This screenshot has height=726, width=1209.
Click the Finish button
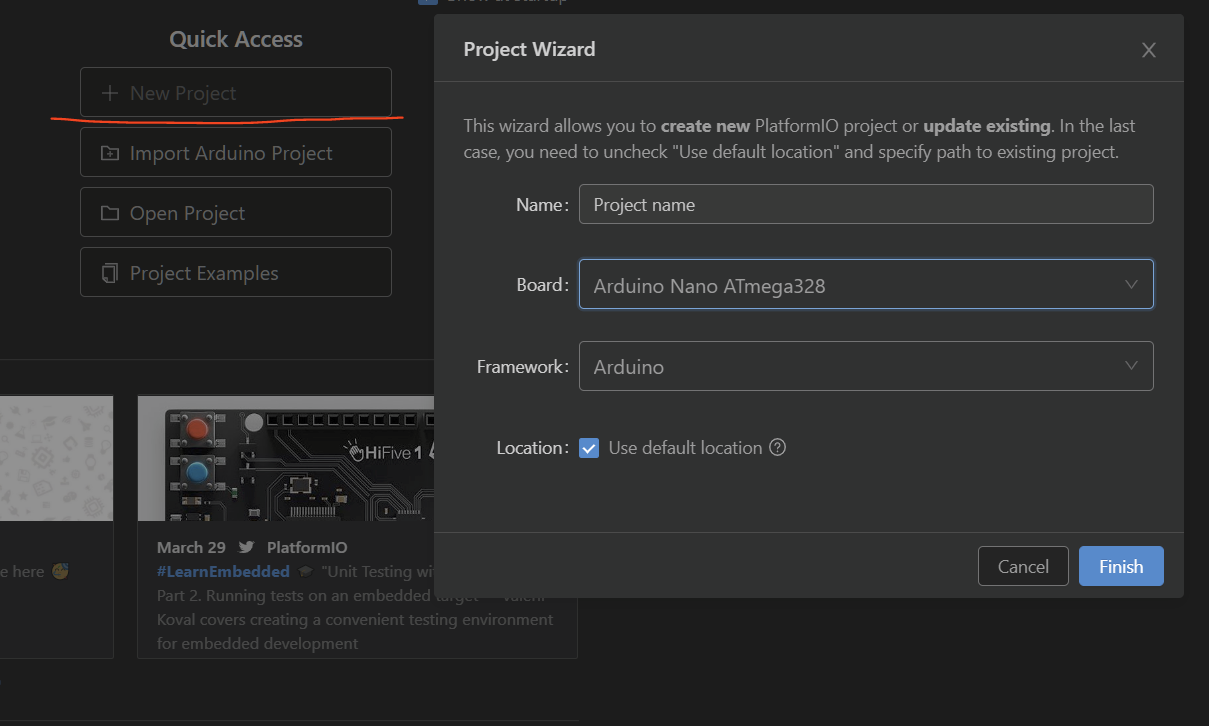[1121, 566]
